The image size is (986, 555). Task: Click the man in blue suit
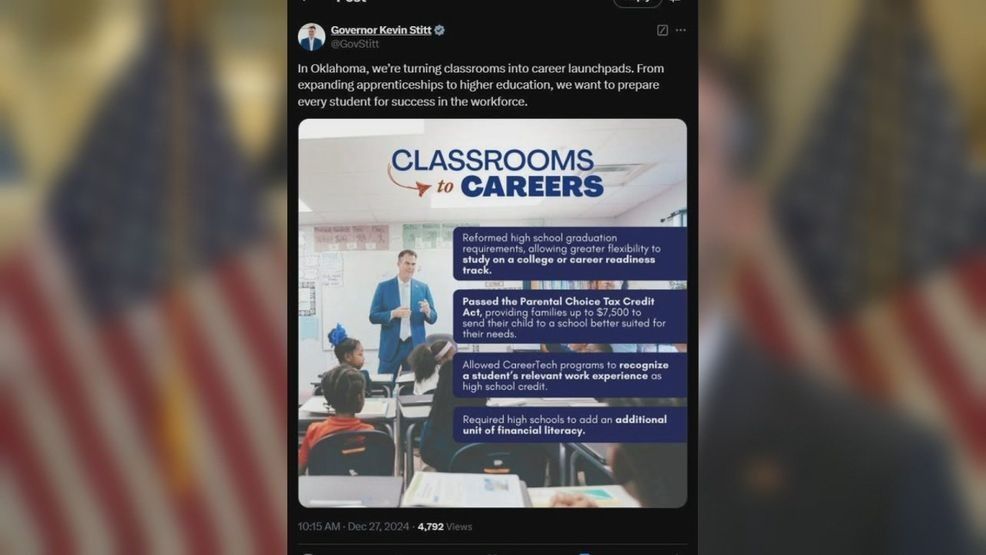pos(402,312)
